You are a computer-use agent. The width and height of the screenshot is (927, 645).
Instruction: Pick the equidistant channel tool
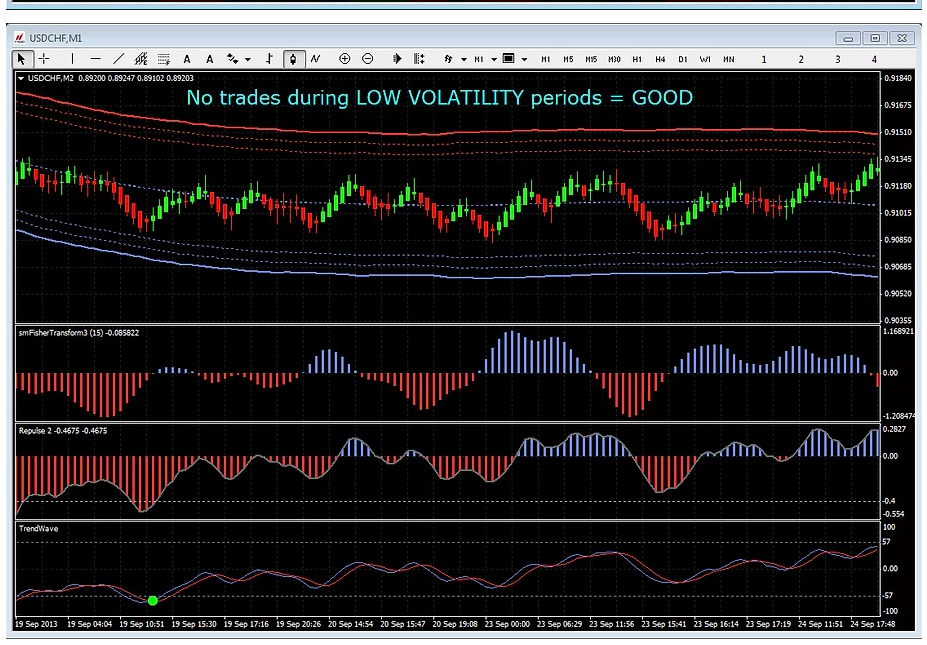point(141,59)
